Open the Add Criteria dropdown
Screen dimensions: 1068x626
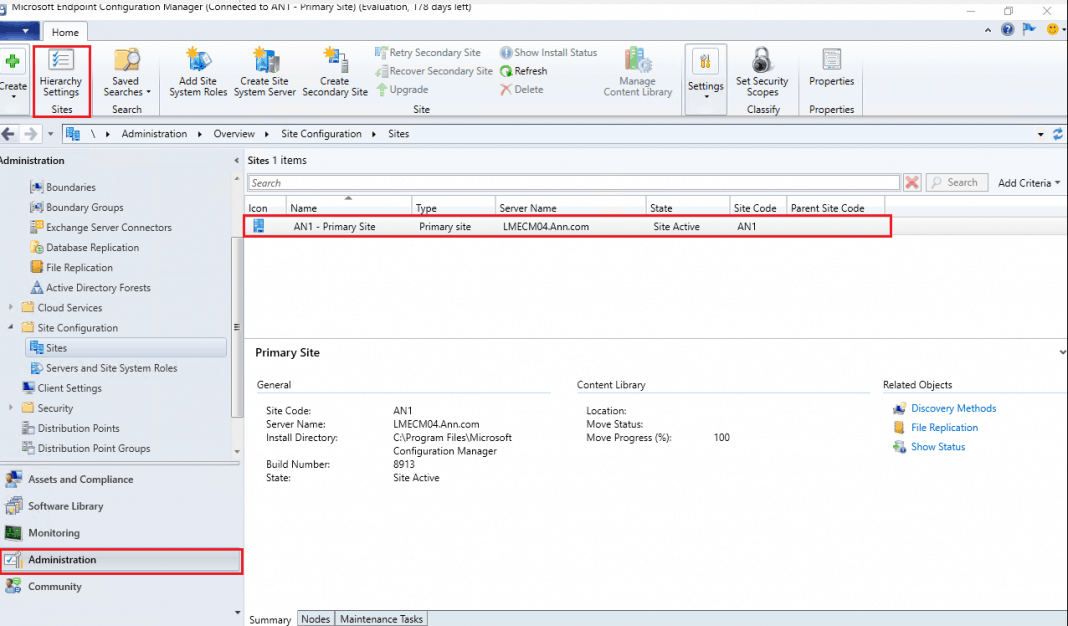point(1028,182)
